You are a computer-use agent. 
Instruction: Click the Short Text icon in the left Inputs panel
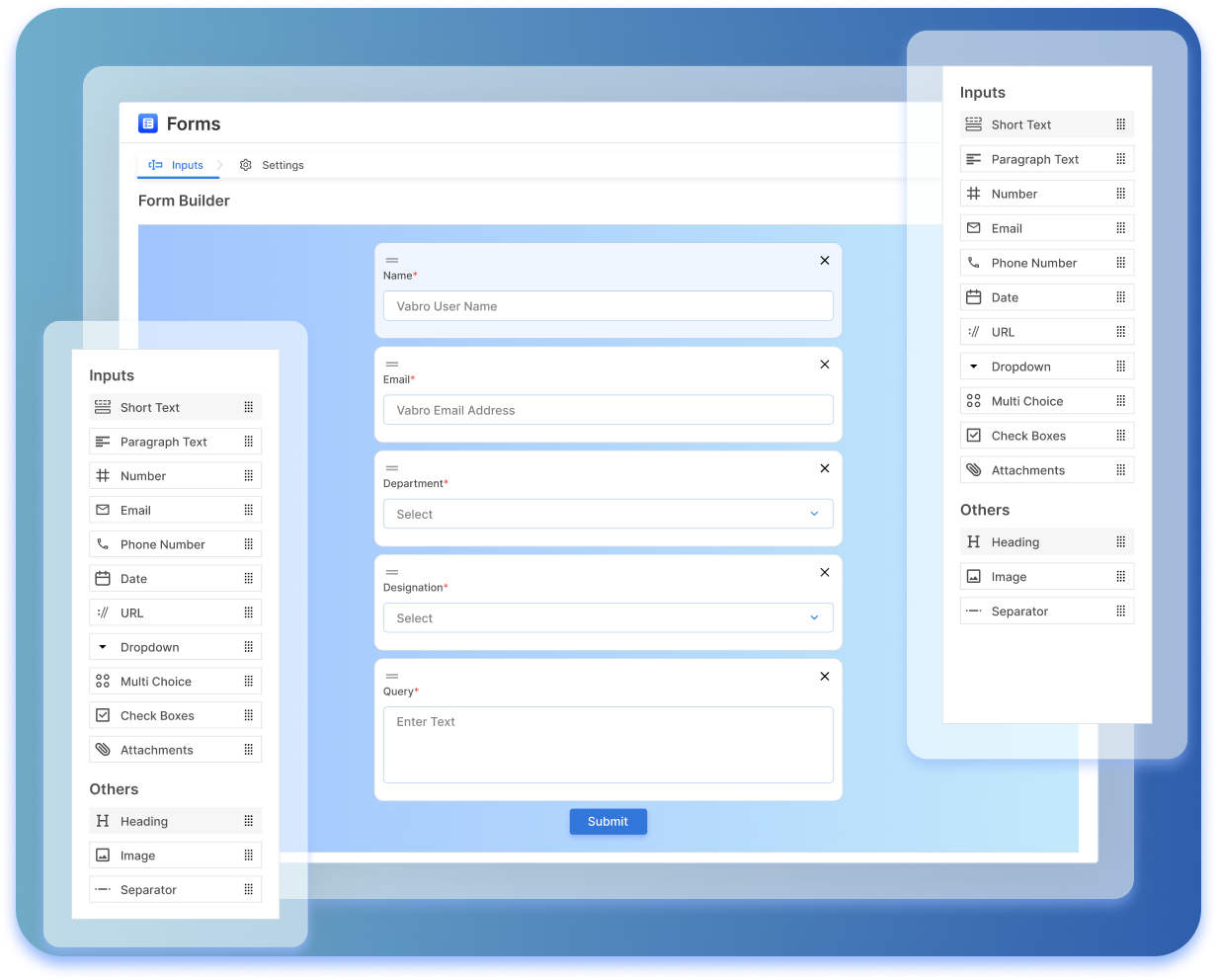[x=103, y=407]
